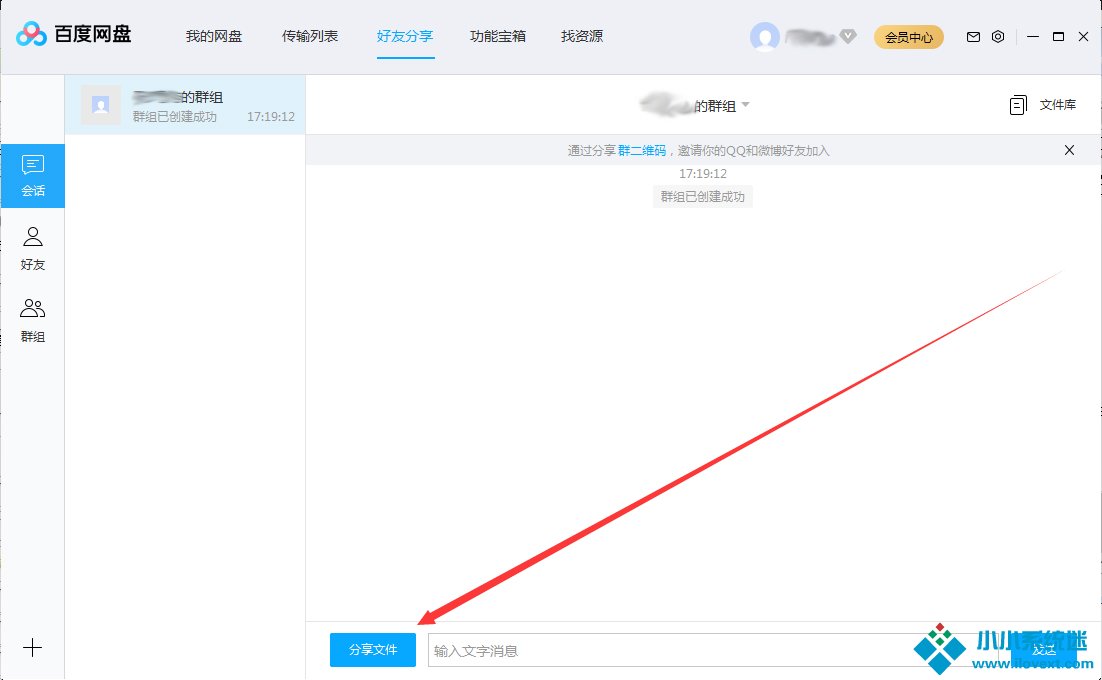Open the 文件库 file library icon

(x=1018, y=105)
